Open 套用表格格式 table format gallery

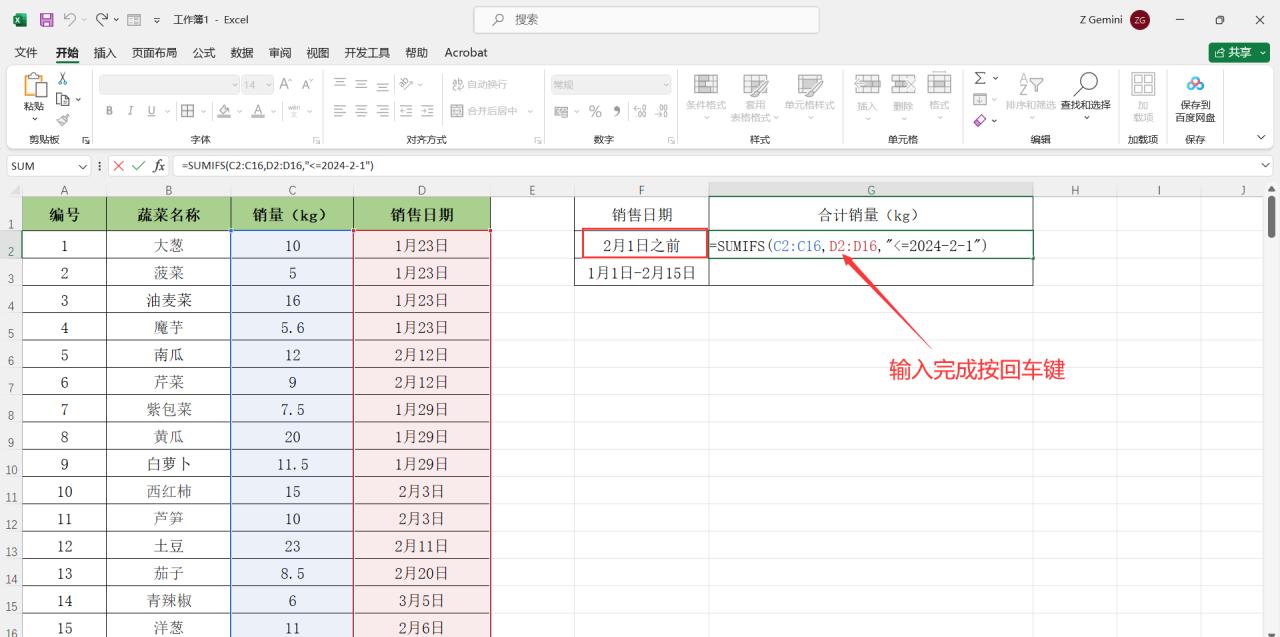tap(756, 97)
